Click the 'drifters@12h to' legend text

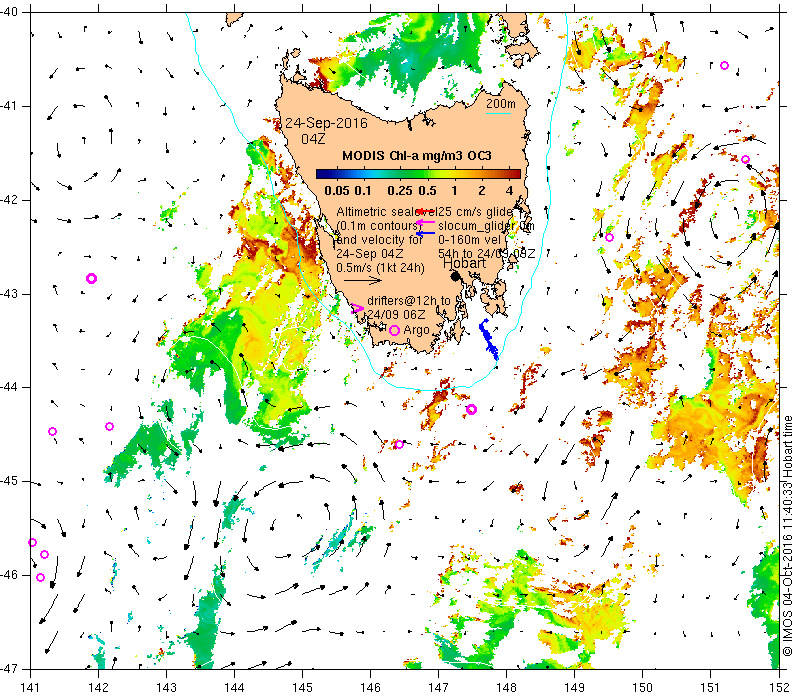pos(409,301)
